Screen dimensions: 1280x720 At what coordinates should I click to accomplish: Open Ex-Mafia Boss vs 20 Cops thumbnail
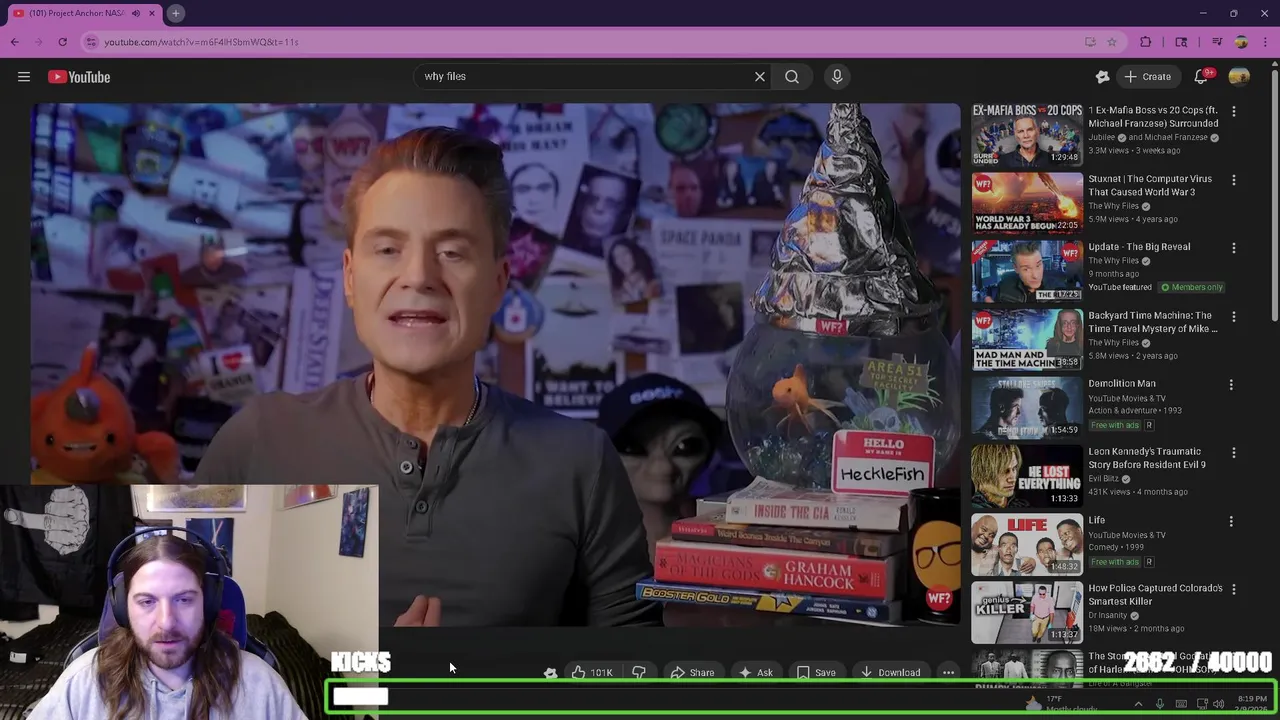tap(1027, 134)
